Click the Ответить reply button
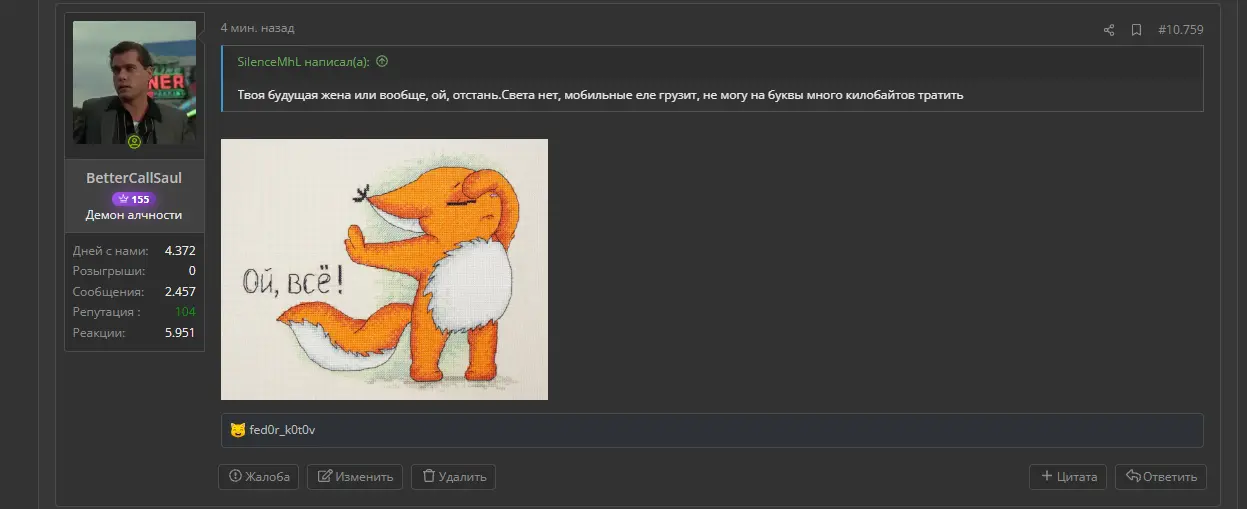The image size is (1247, 509). click(x=1161, y=477)
